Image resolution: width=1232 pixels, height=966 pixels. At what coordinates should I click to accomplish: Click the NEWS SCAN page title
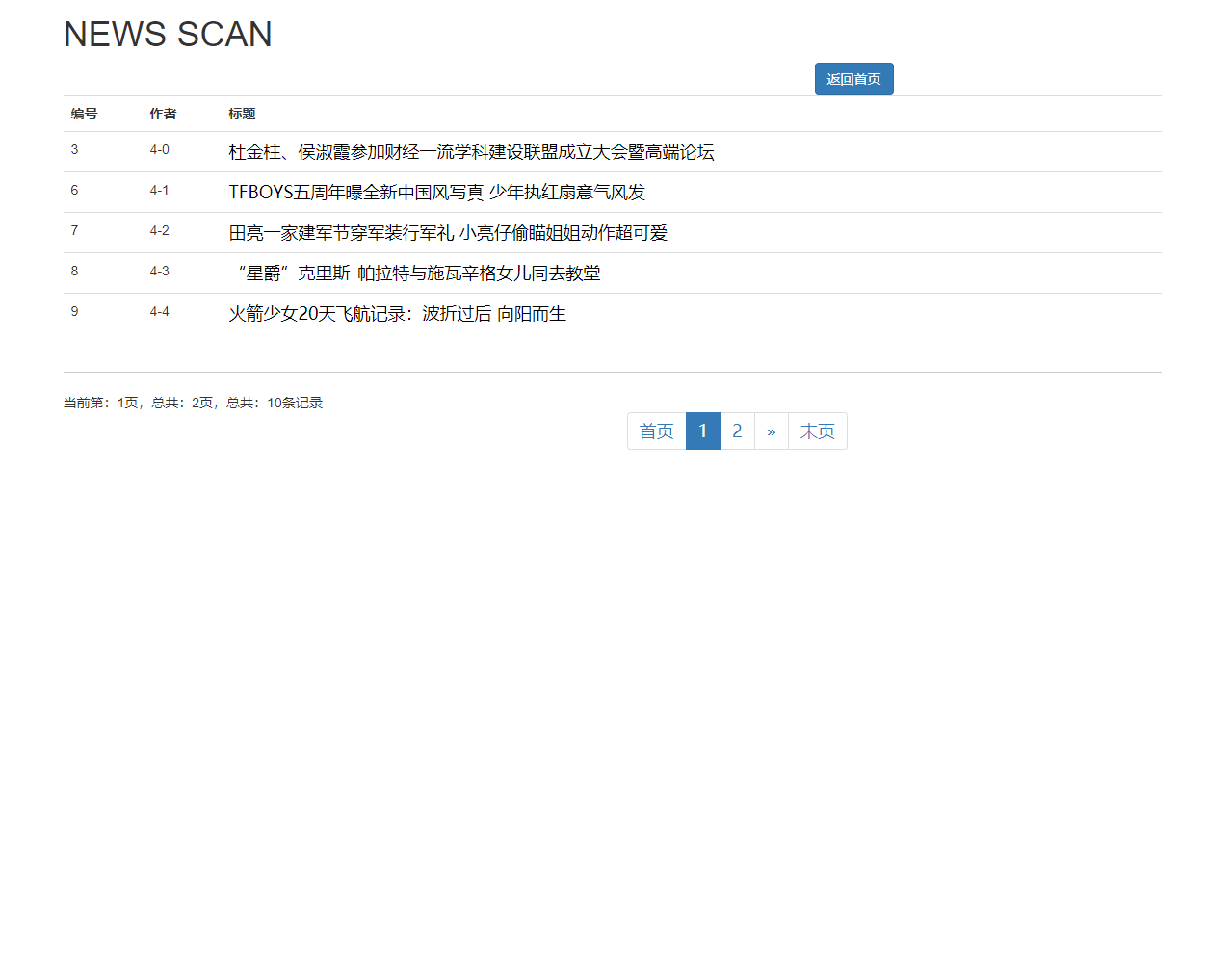tap(168, 34)
